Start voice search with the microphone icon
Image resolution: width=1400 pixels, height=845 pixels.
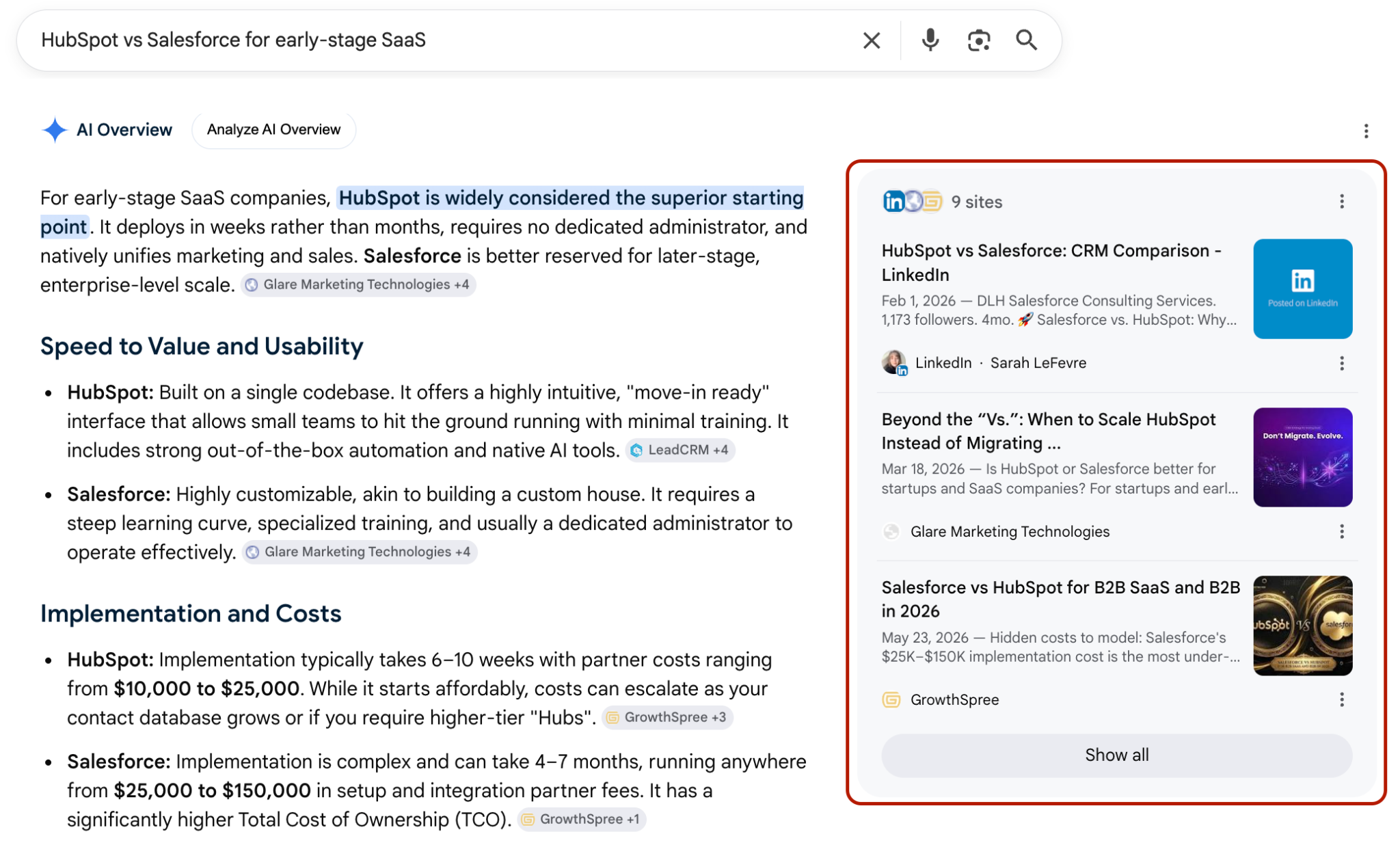tap(930, 40)
